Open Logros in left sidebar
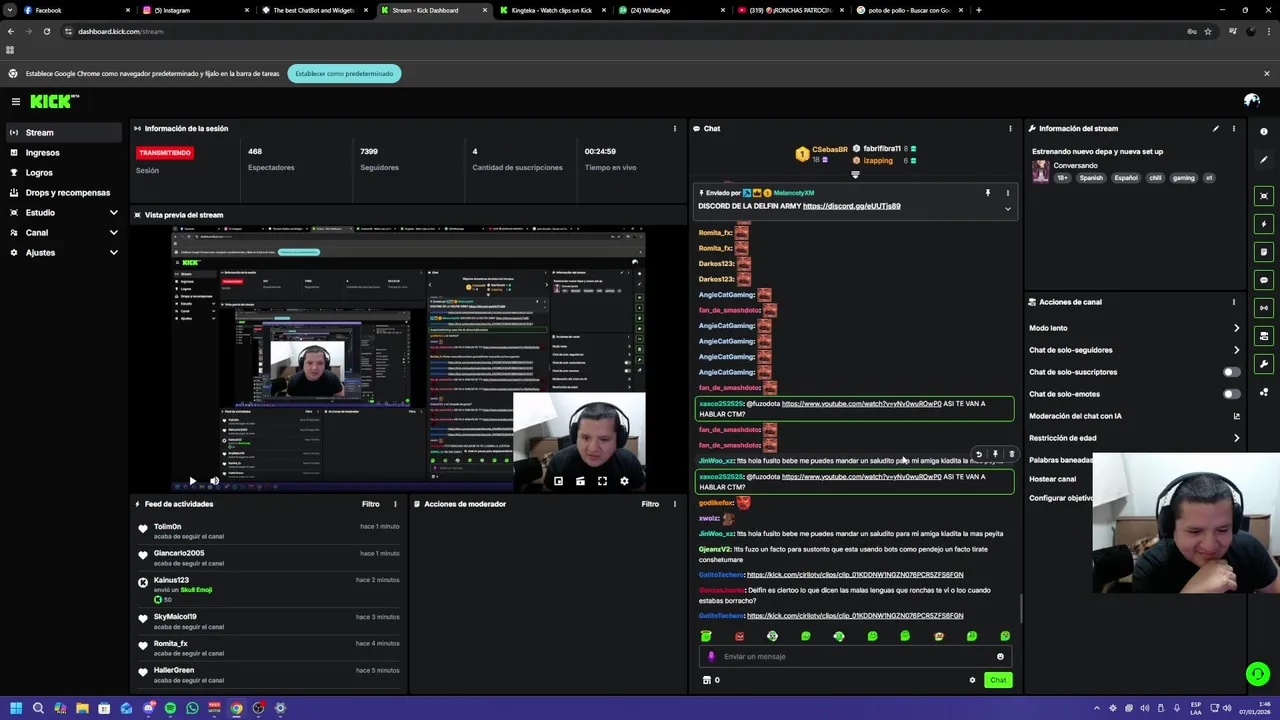Viewport: 1280px width, 720px height. [x=64, y=172]
